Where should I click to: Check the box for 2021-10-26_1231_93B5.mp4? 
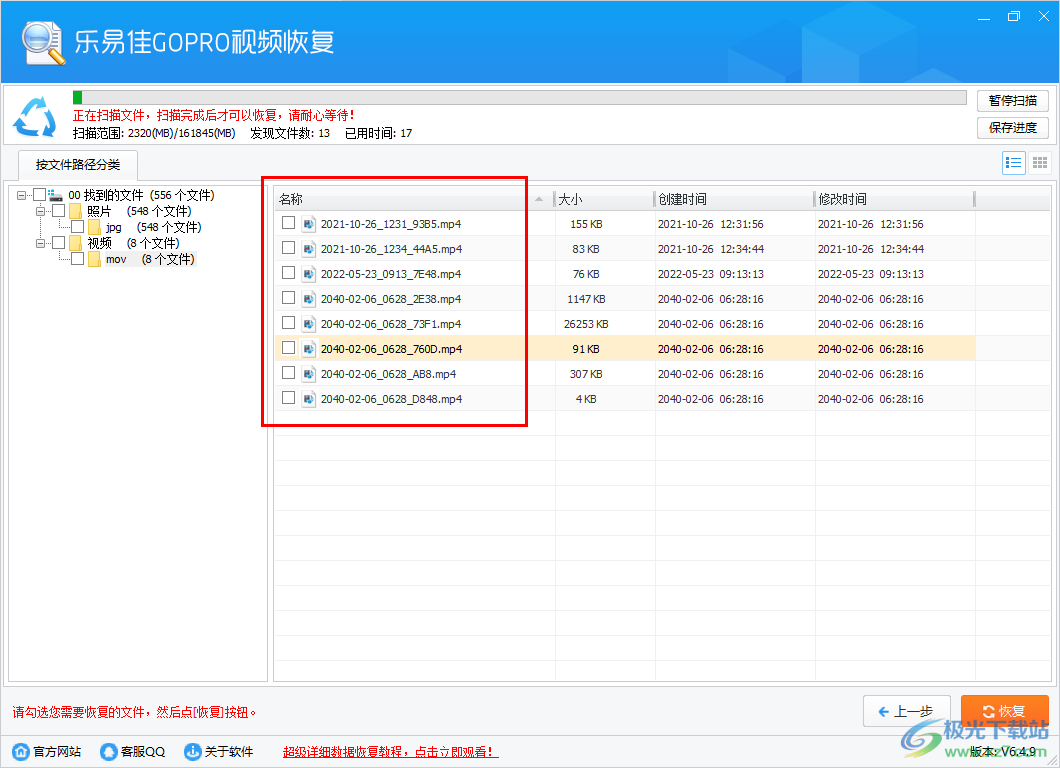coord(289,222)
